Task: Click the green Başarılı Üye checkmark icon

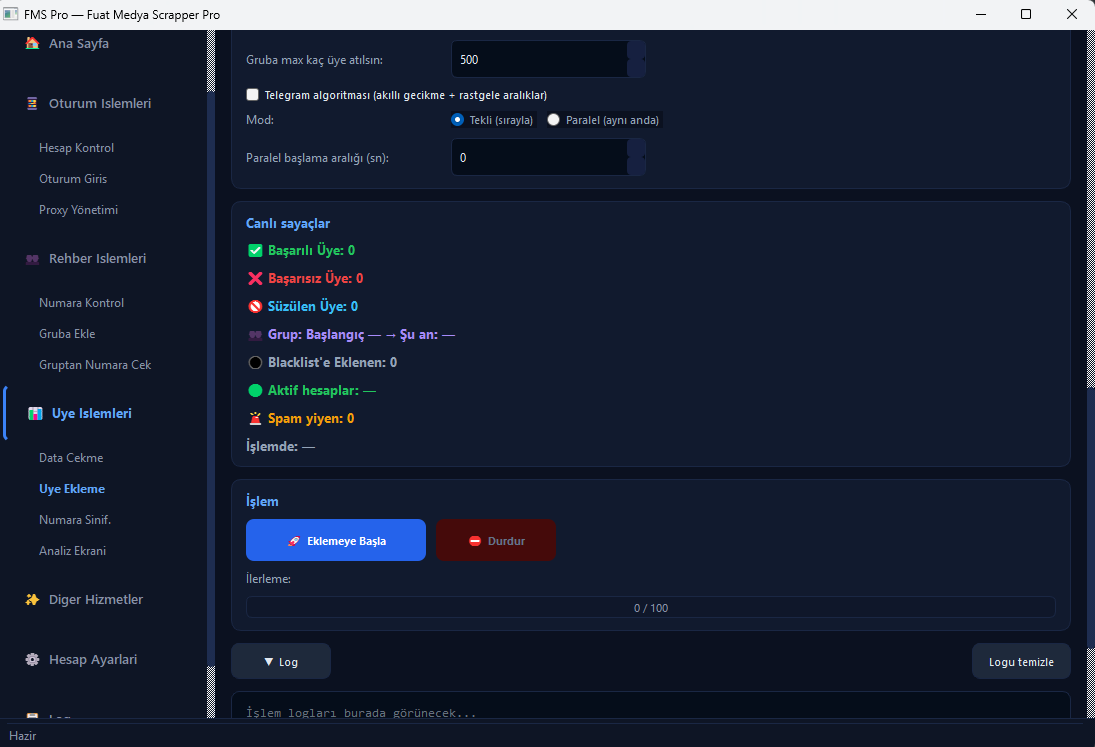Action: (x=254, y=250)
